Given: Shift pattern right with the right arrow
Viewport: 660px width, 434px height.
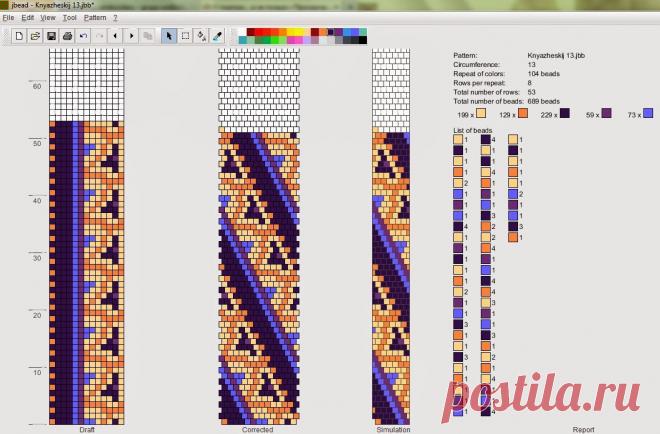Looking at the screenshot, I should (x=132, y=36).
